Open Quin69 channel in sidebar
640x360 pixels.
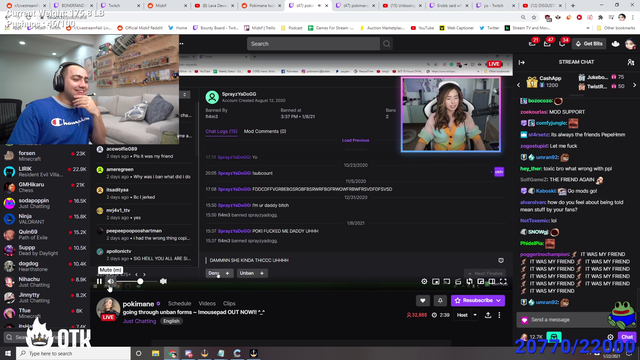click(45, 235)
